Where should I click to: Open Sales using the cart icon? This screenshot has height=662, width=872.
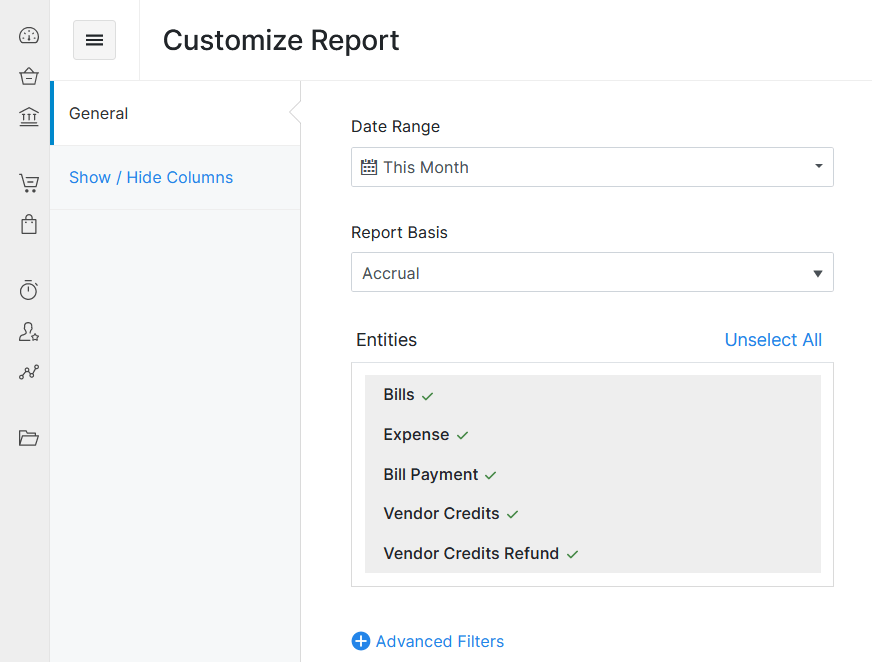pos(28,183)
